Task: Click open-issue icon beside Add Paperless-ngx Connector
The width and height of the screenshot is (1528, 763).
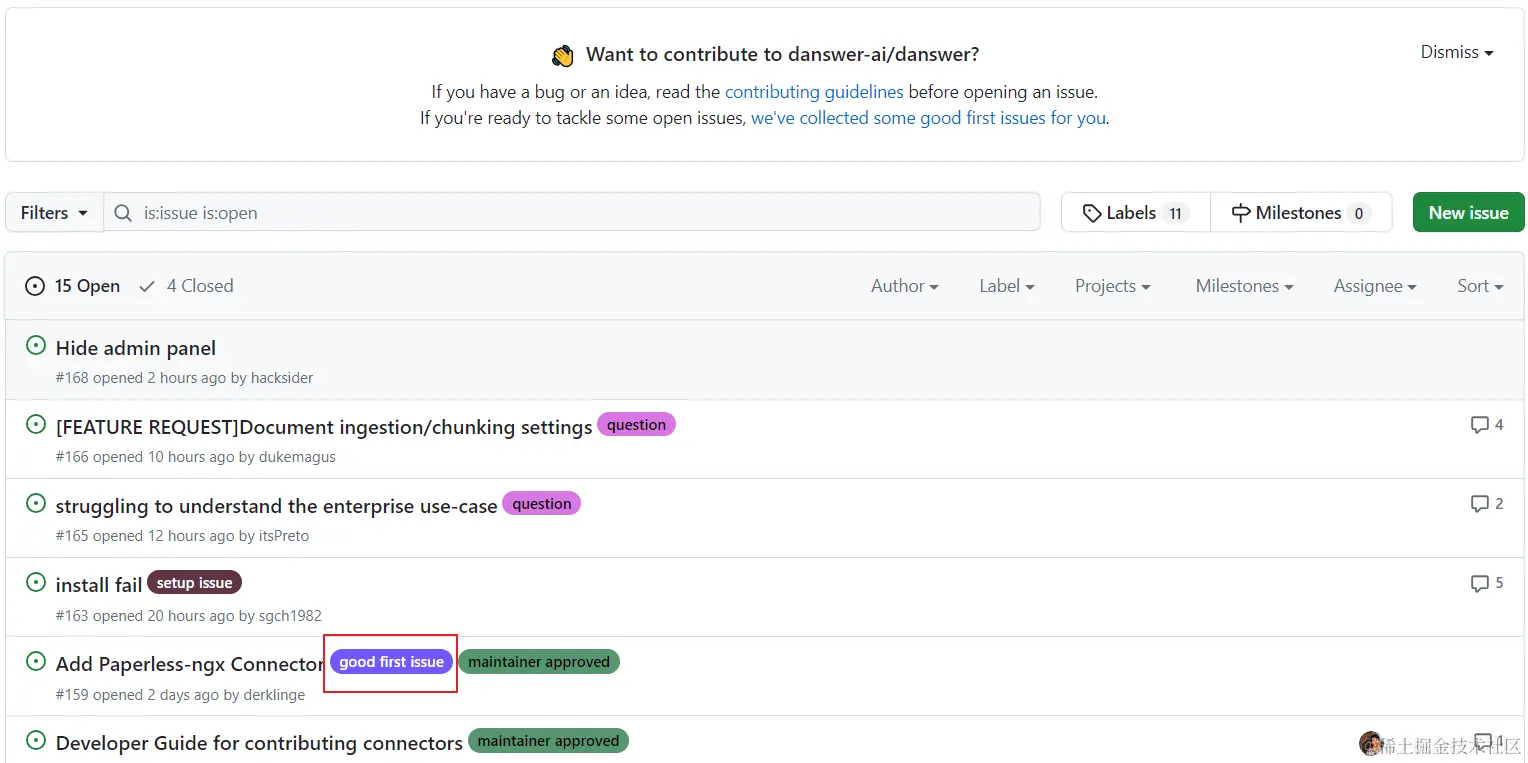Action: pyautogui.click(x=36, y=662)
